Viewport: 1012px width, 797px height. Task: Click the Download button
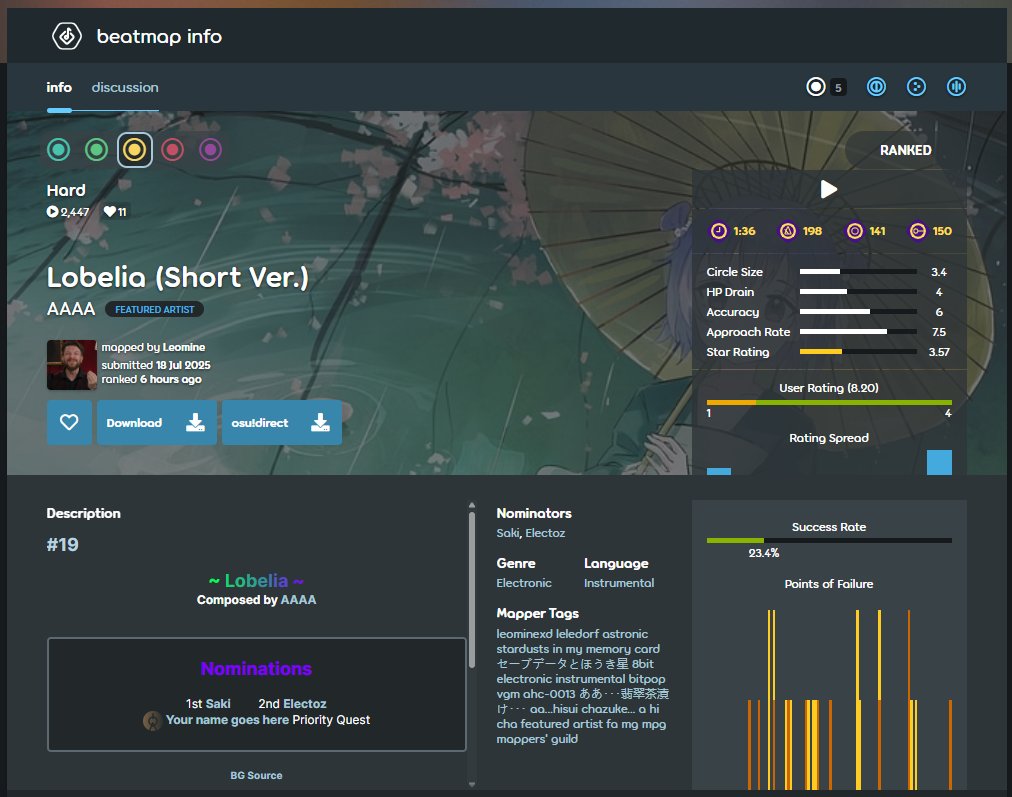coord(157,422)
